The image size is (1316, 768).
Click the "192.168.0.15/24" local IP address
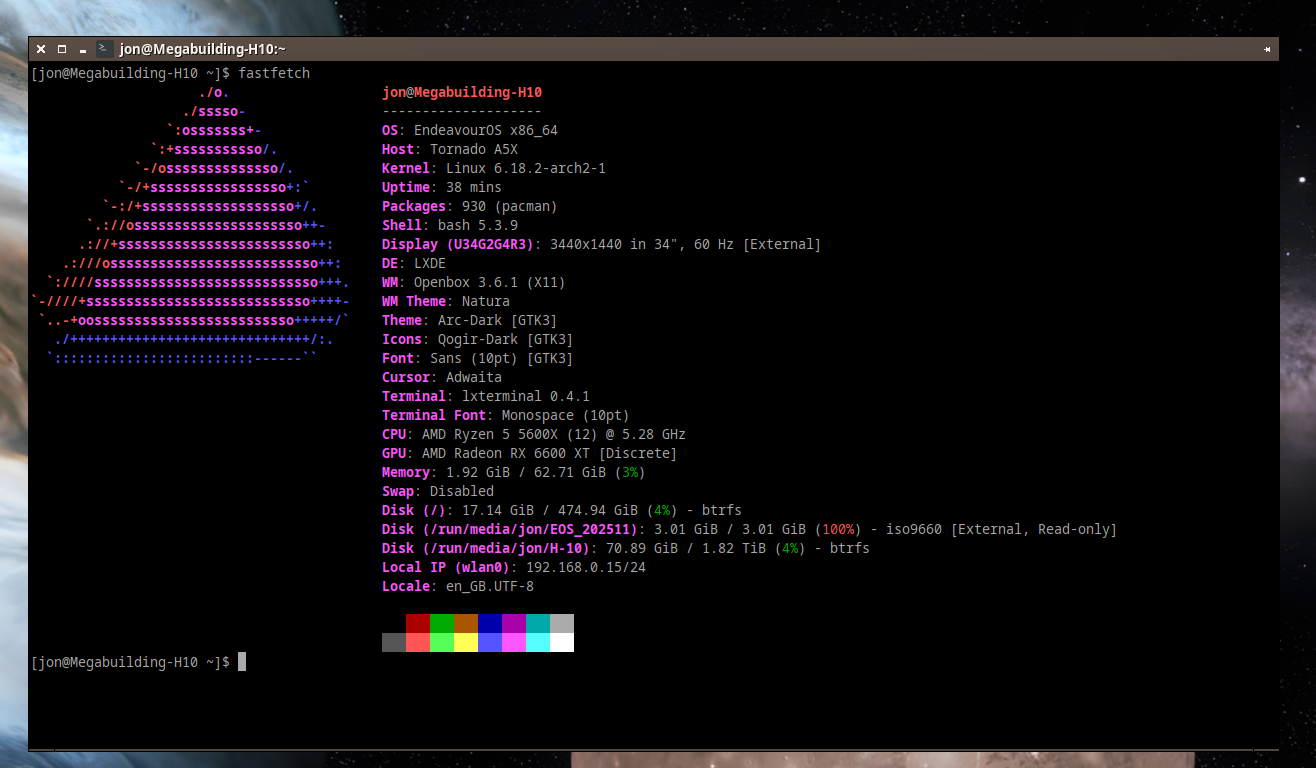pos(586,567)
